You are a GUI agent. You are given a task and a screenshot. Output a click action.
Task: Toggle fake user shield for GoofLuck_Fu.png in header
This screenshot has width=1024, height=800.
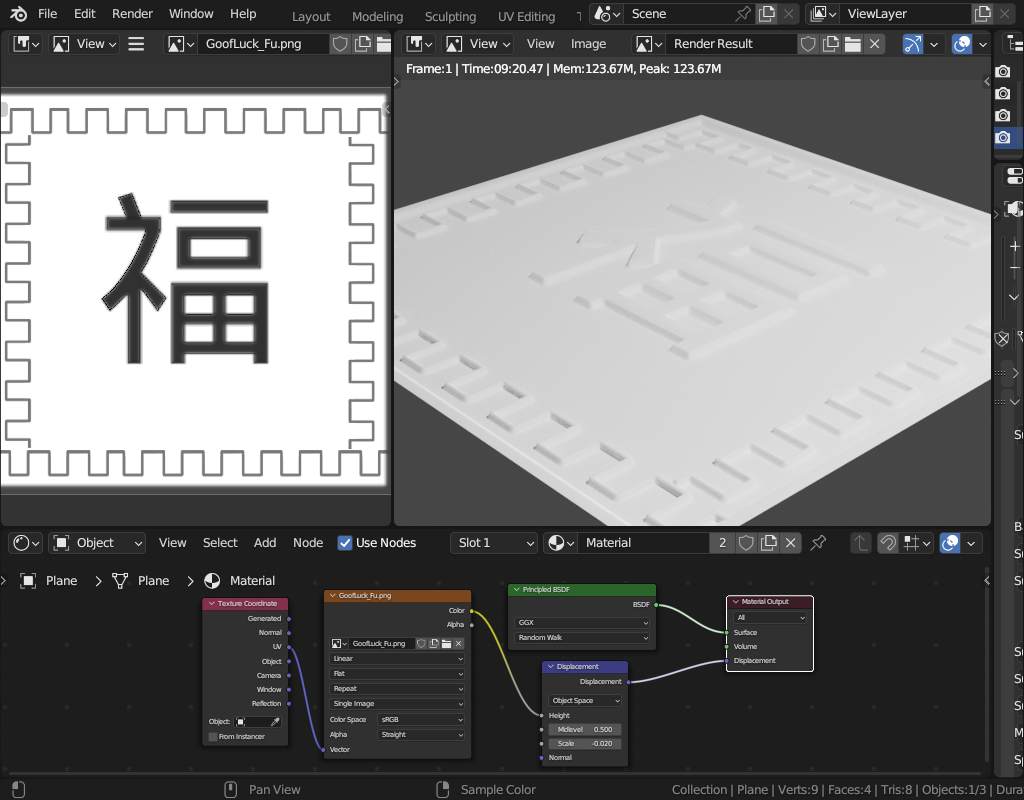tap(340, 44)
